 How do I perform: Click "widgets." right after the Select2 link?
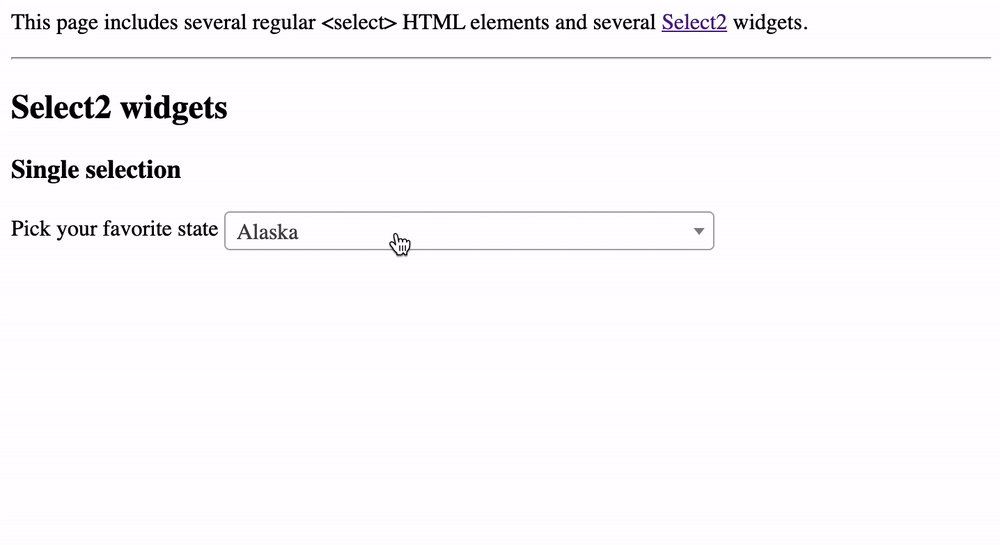(x=770, y=22)
